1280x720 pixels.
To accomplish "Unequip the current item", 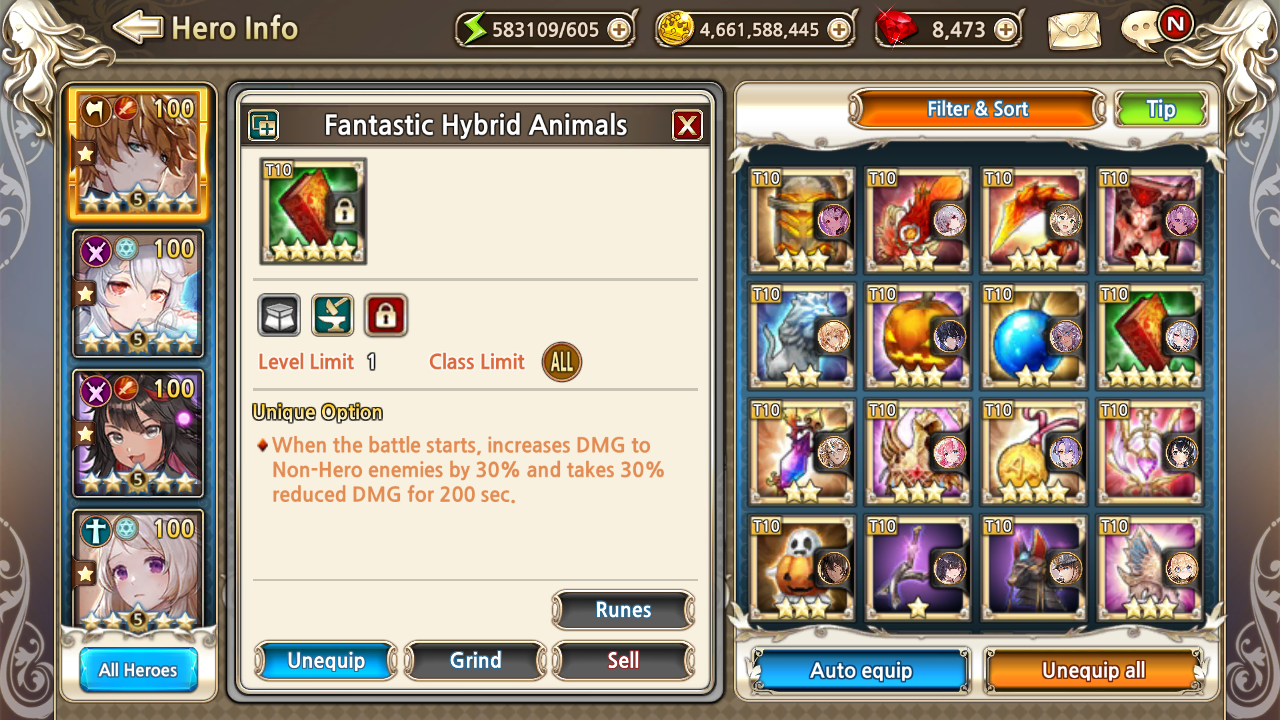I will (326, 661).
